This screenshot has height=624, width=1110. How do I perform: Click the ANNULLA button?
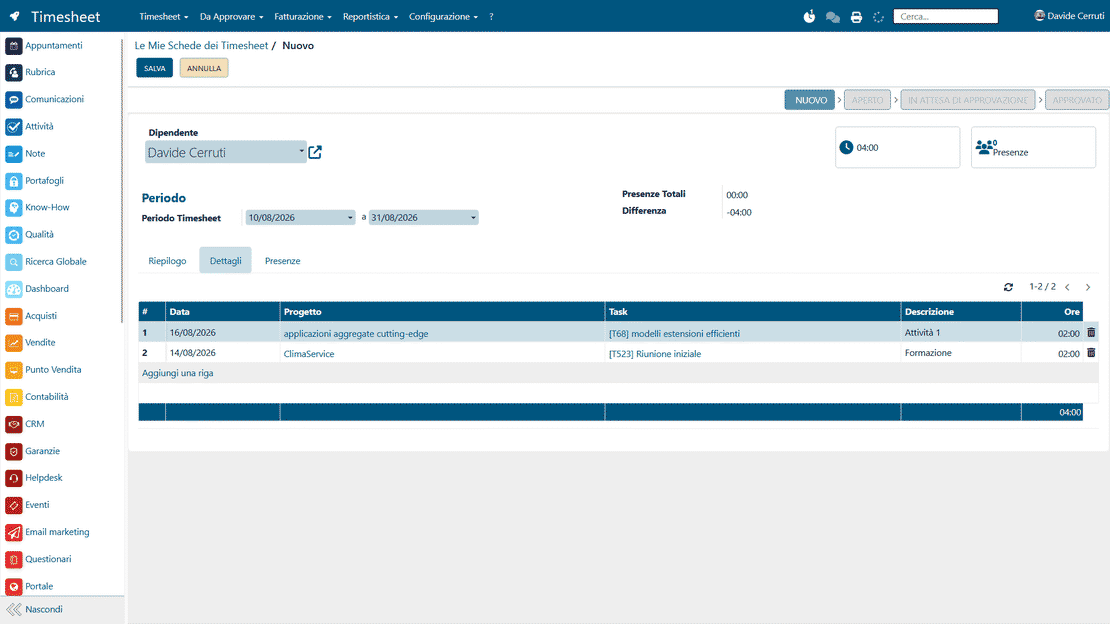(x=204, y=68)
